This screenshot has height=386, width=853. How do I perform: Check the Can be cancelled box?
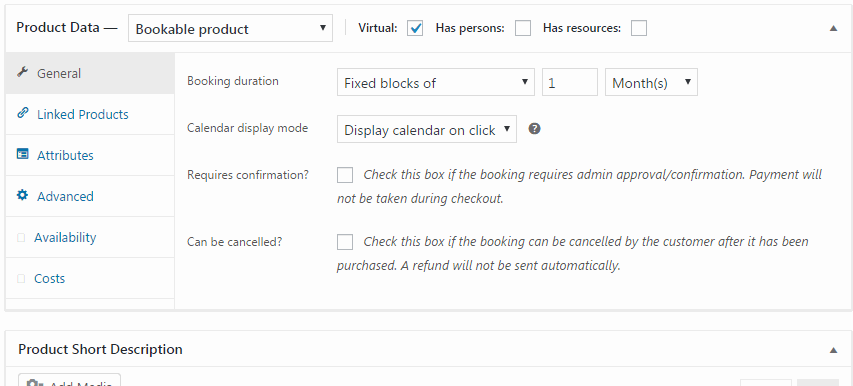(345, 242)
